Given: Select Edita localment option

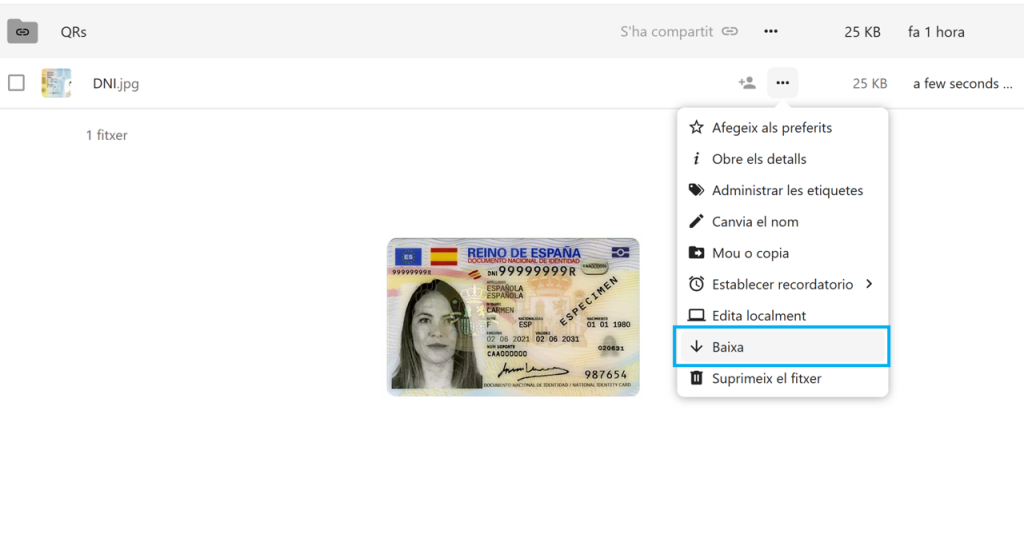Looking at the screenshot, I should click(758, 316).
